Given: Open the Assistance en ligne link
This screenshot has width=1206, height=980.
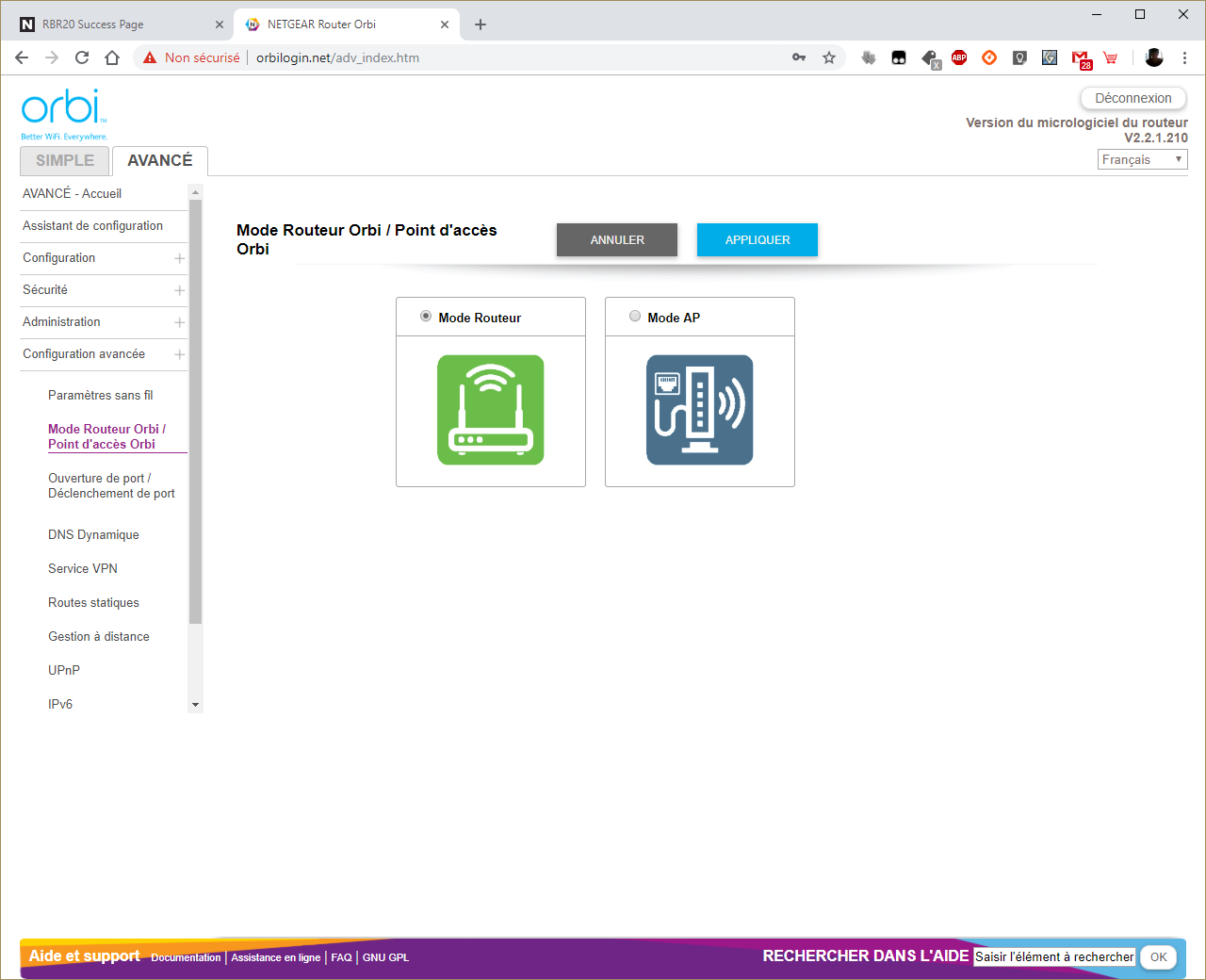Looking at the screenshot, I should [x=276, y=957].
